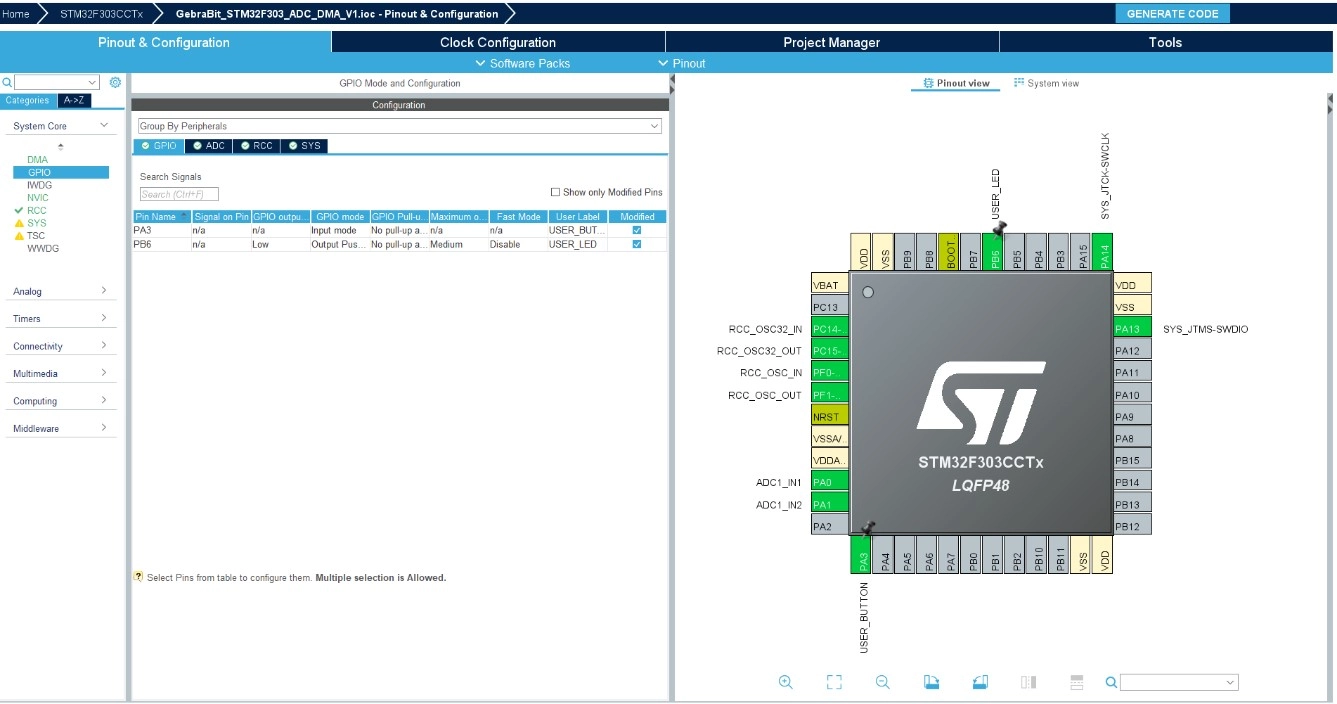The height and width of the screenshot is (704, 1337).
Task: Select IWDG in System Core list
Action: point(40,185)
